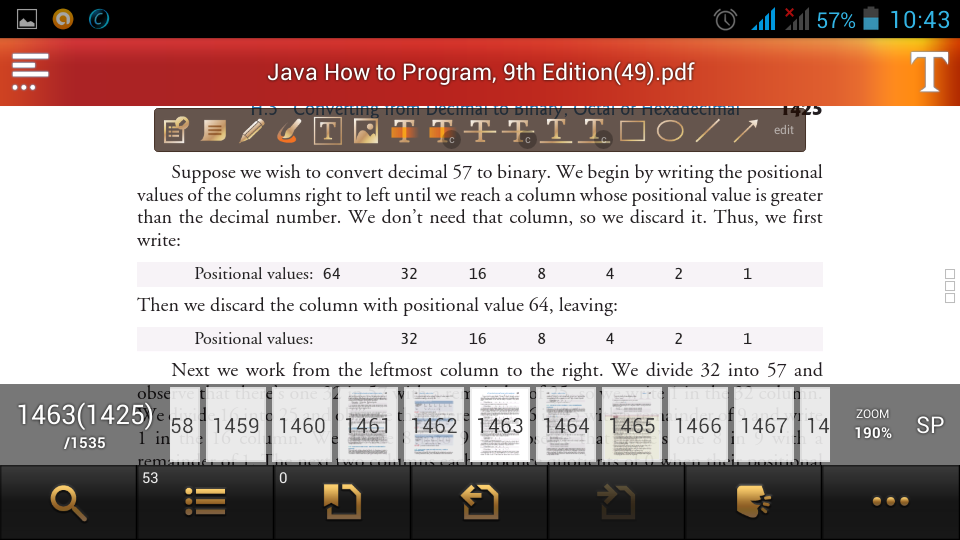Screen dimensions: 960x540
Task: Open the search magnifier tool
Action: [68, 503]
